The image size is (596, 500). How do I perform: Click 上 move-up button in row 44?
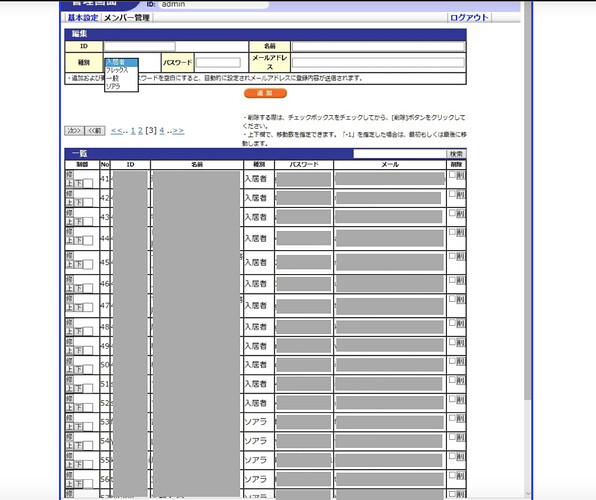tap(70, 240)
